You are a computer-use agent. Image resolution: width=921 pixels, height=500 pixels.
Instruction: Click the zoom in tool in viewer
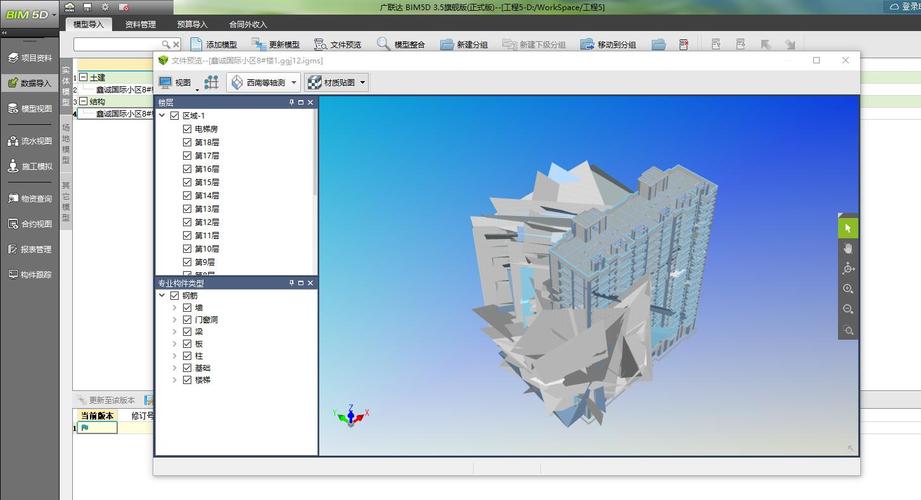[x=848, y=289]
